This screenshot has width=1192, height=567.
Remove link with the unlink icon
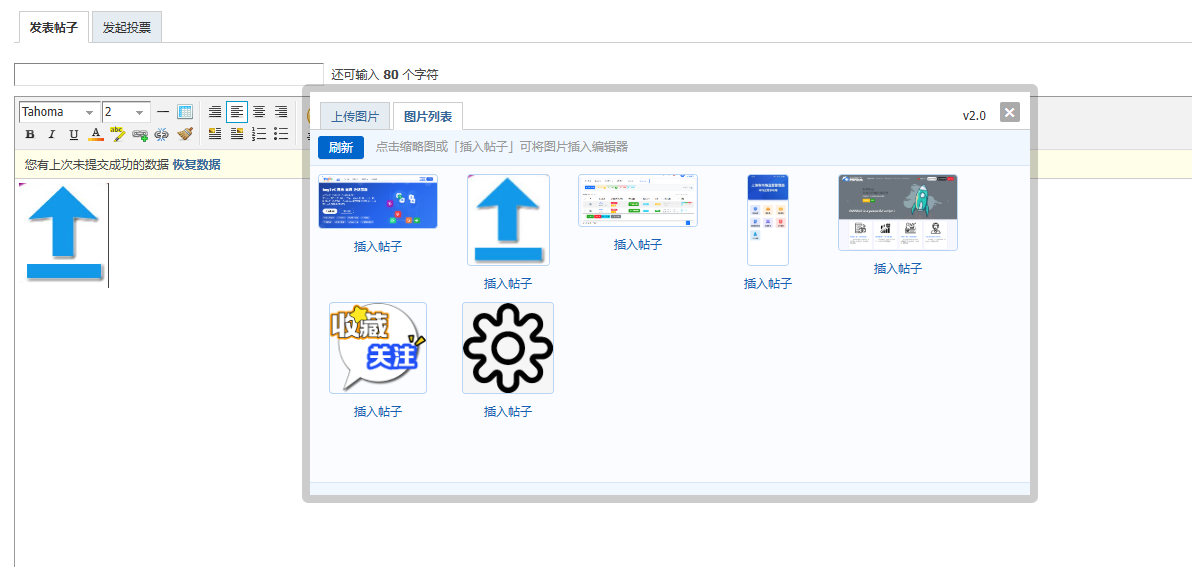161,135
